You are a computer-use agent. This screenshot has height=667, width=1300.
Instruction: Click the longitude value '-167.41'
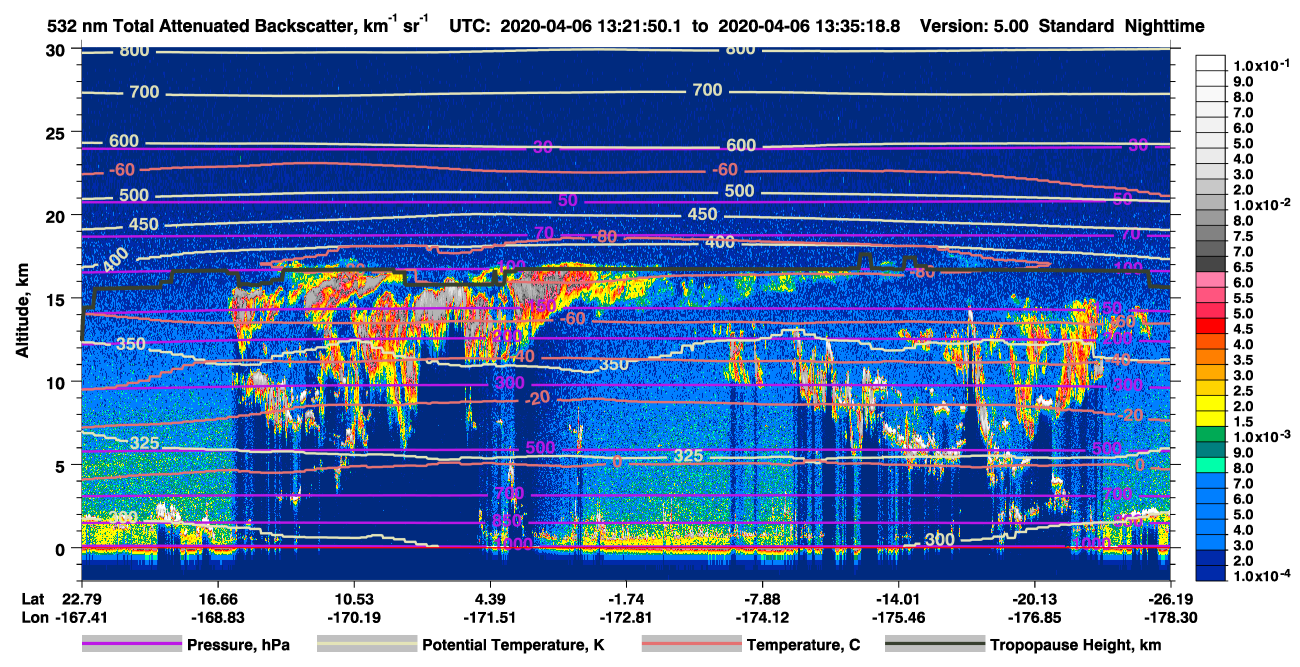(x=81, y=617)
